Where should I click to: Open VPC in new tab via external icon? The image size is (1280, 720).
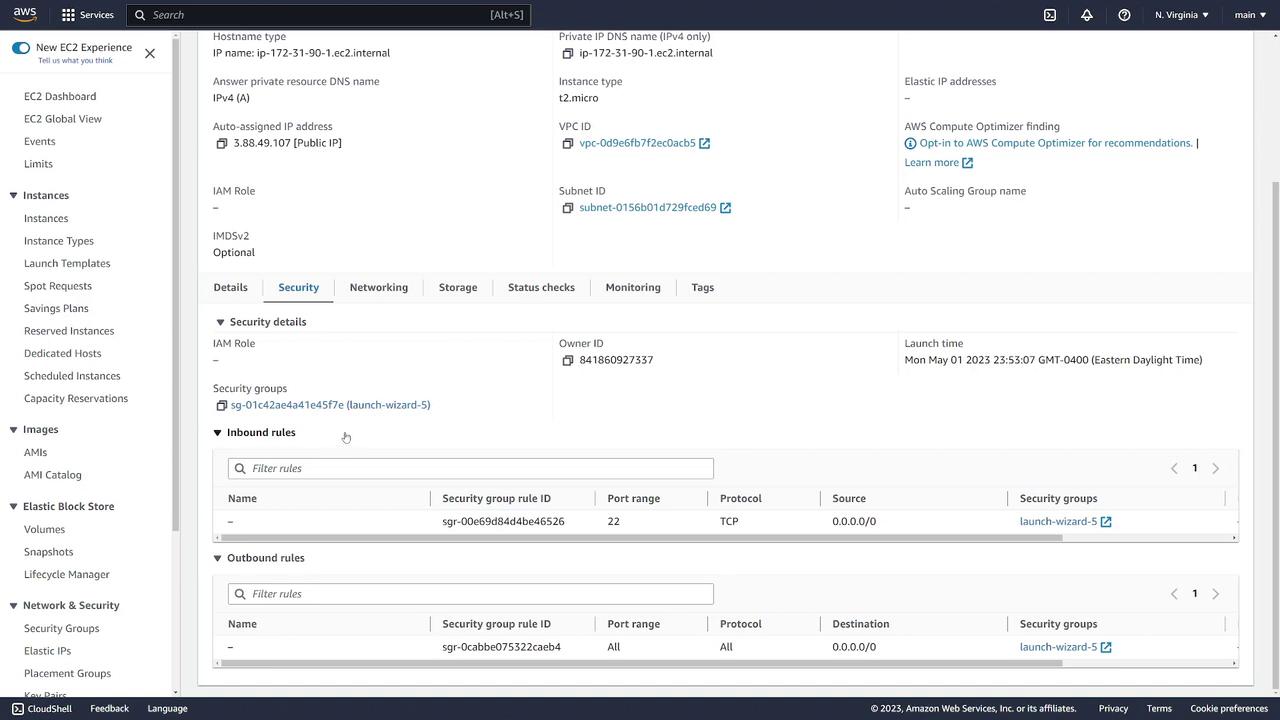pos(705,143)
